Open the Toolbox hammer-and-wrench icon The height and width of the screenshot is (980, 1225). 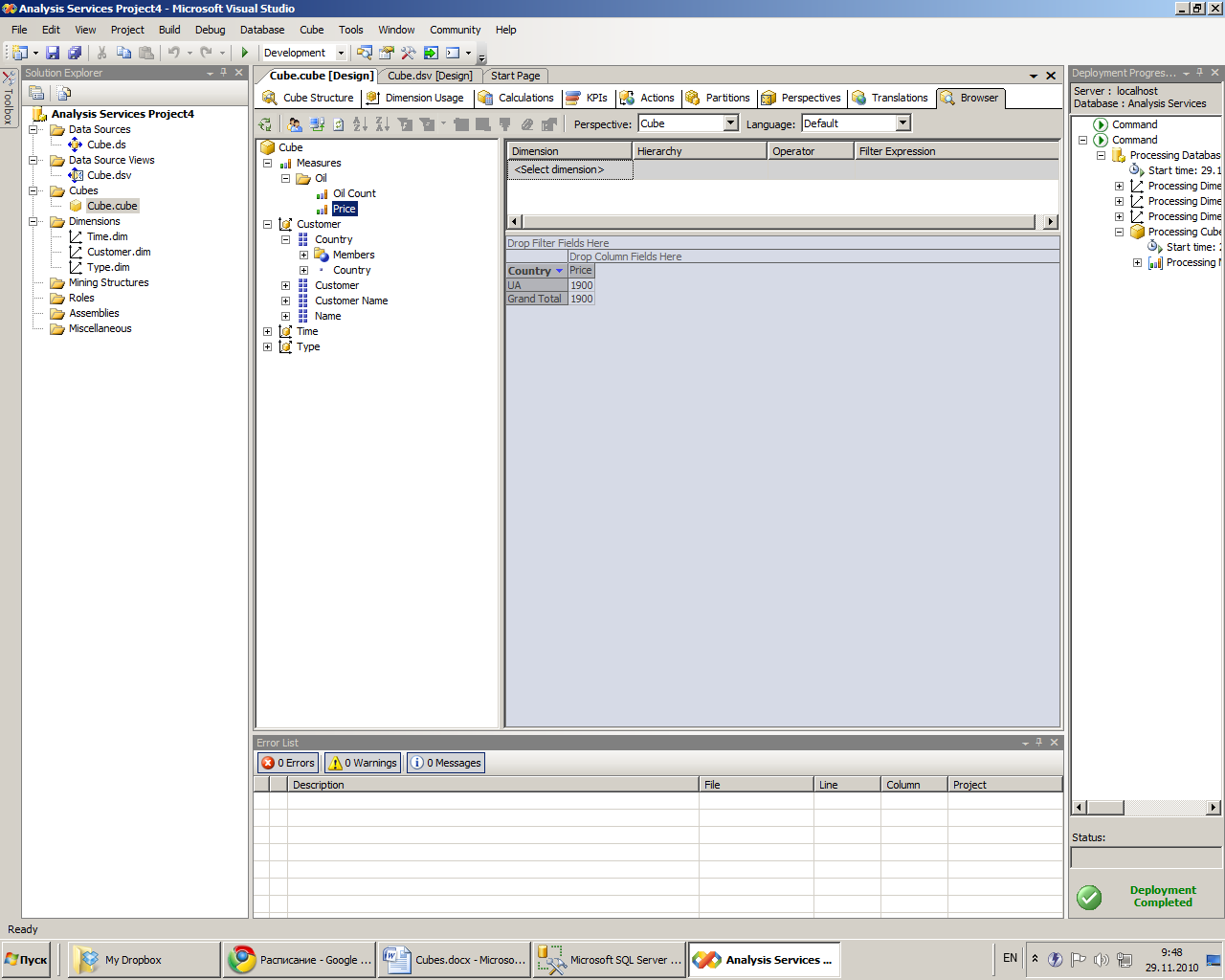tap(409, 53)
